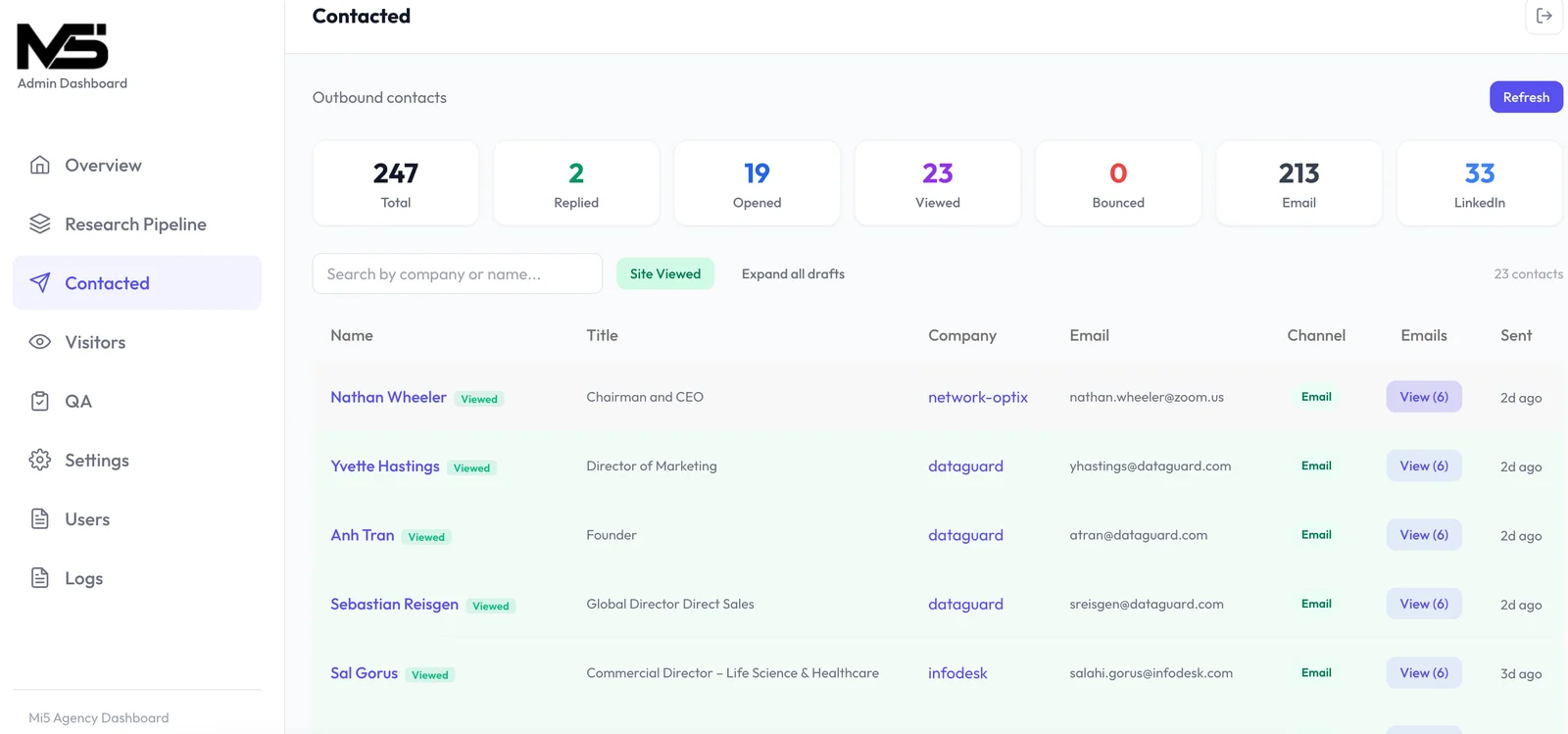The height and width of the screenshot is (734, 1568).
Task: Click the email nathan.wheeler@zoom.us
Action: coord(1147,397)
